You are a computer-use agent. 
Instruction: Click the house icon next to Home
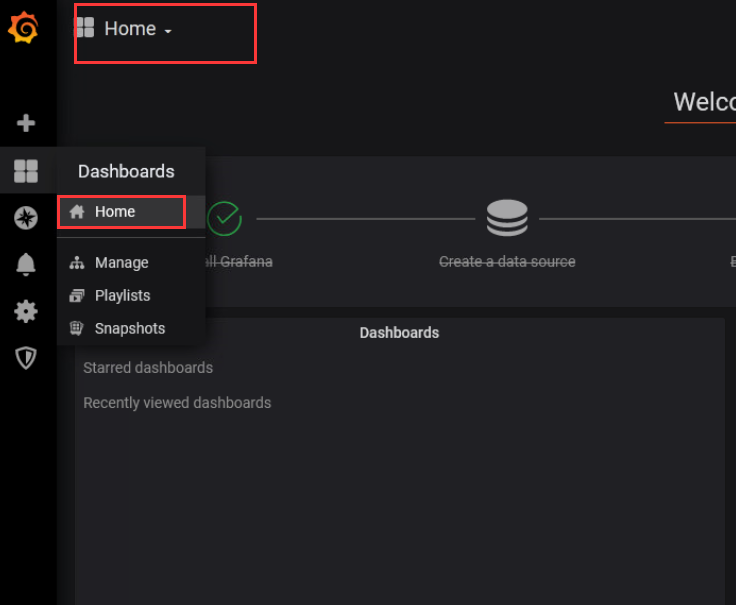(x=77, y=212)
